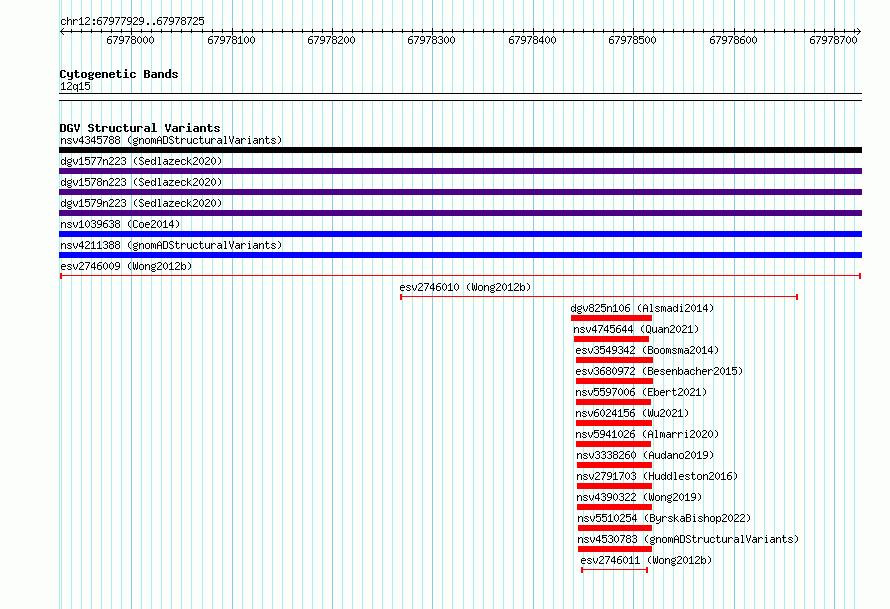Screen dimensions: 890x609
Task: Click the red bar under nsv5510254
Action: click(x=615, y=528)
